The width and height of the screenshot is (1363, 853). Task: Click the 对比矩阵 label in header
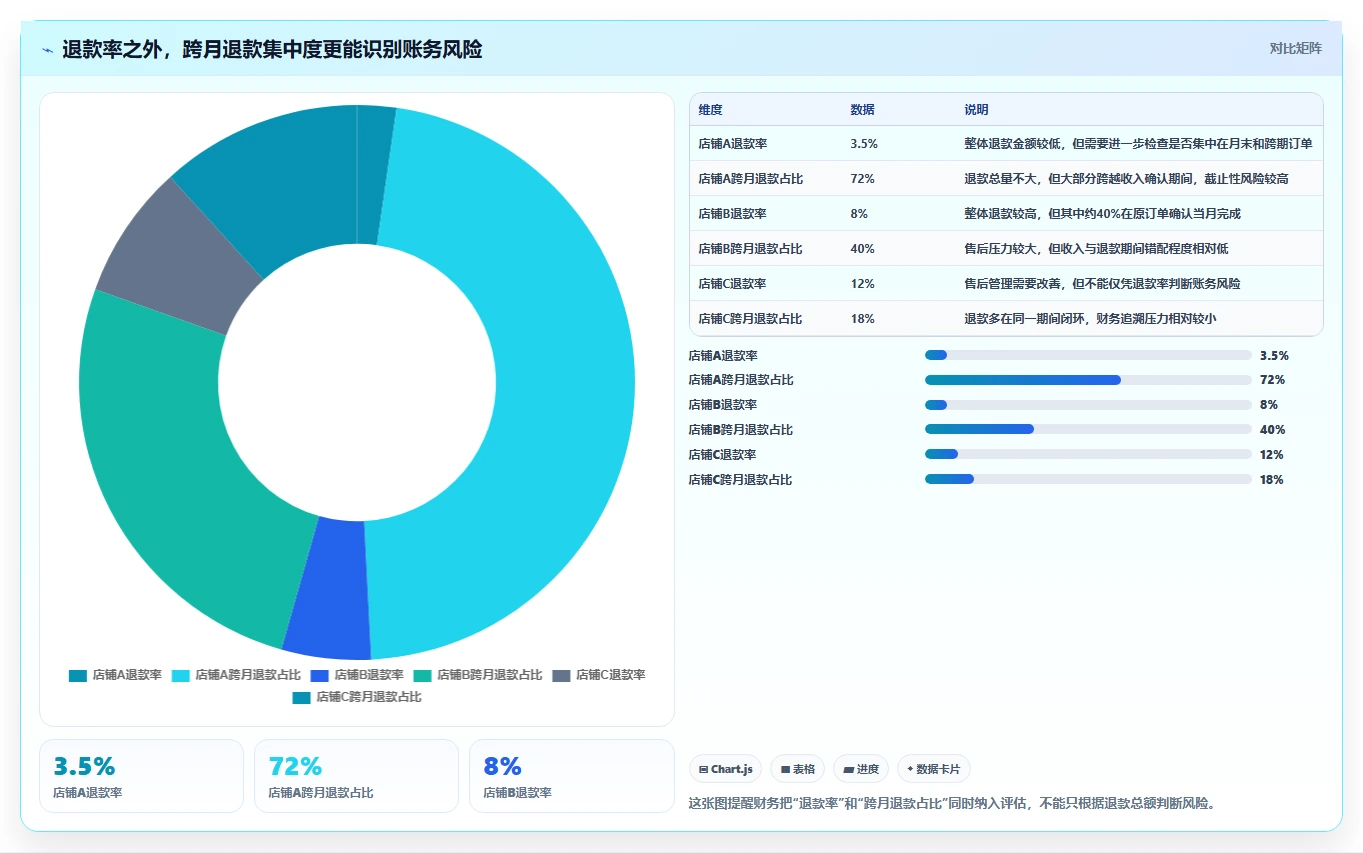tap(1295, 48)
